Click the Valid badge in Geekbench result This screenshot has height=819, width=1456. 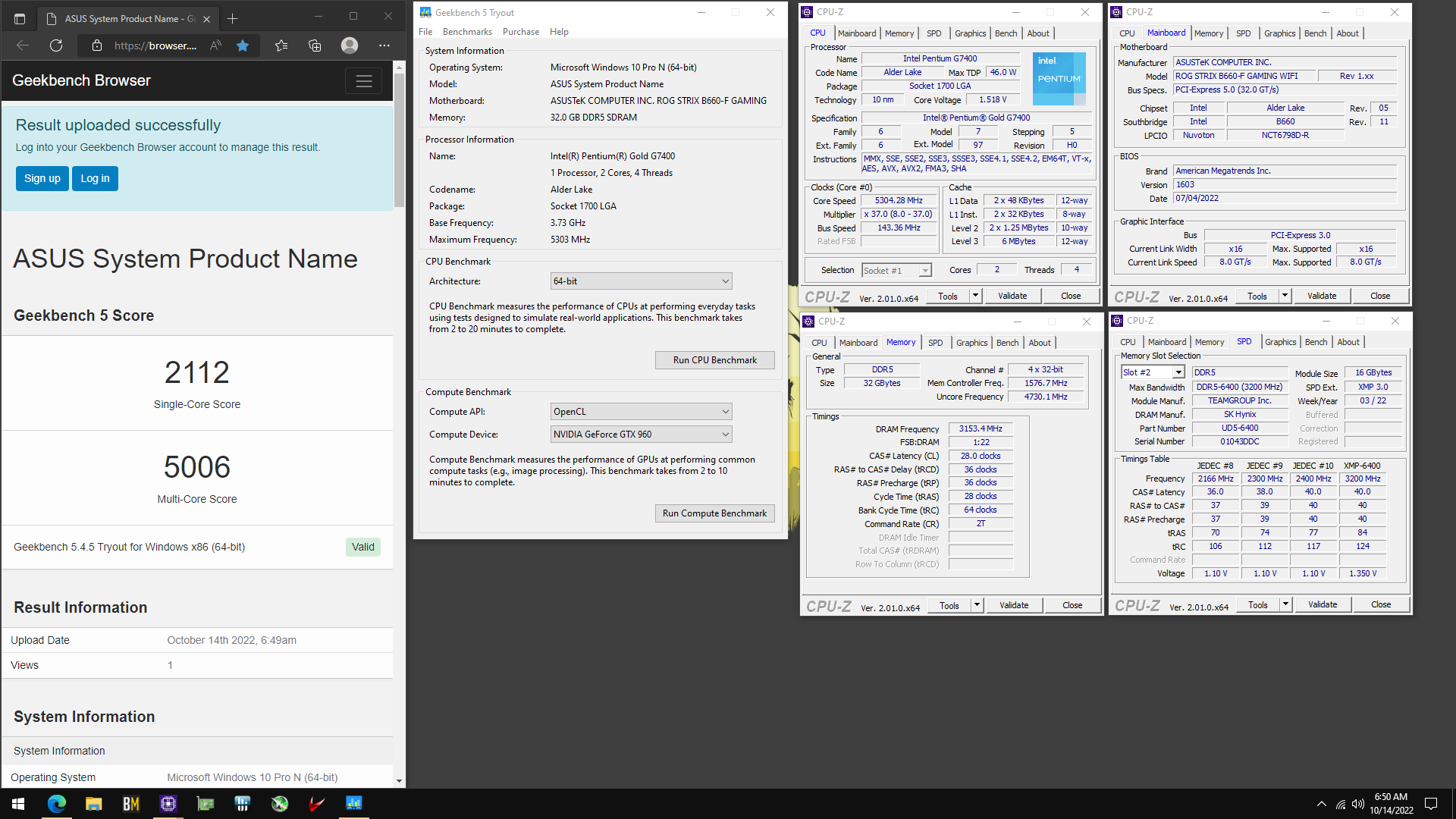coord(363,547)
